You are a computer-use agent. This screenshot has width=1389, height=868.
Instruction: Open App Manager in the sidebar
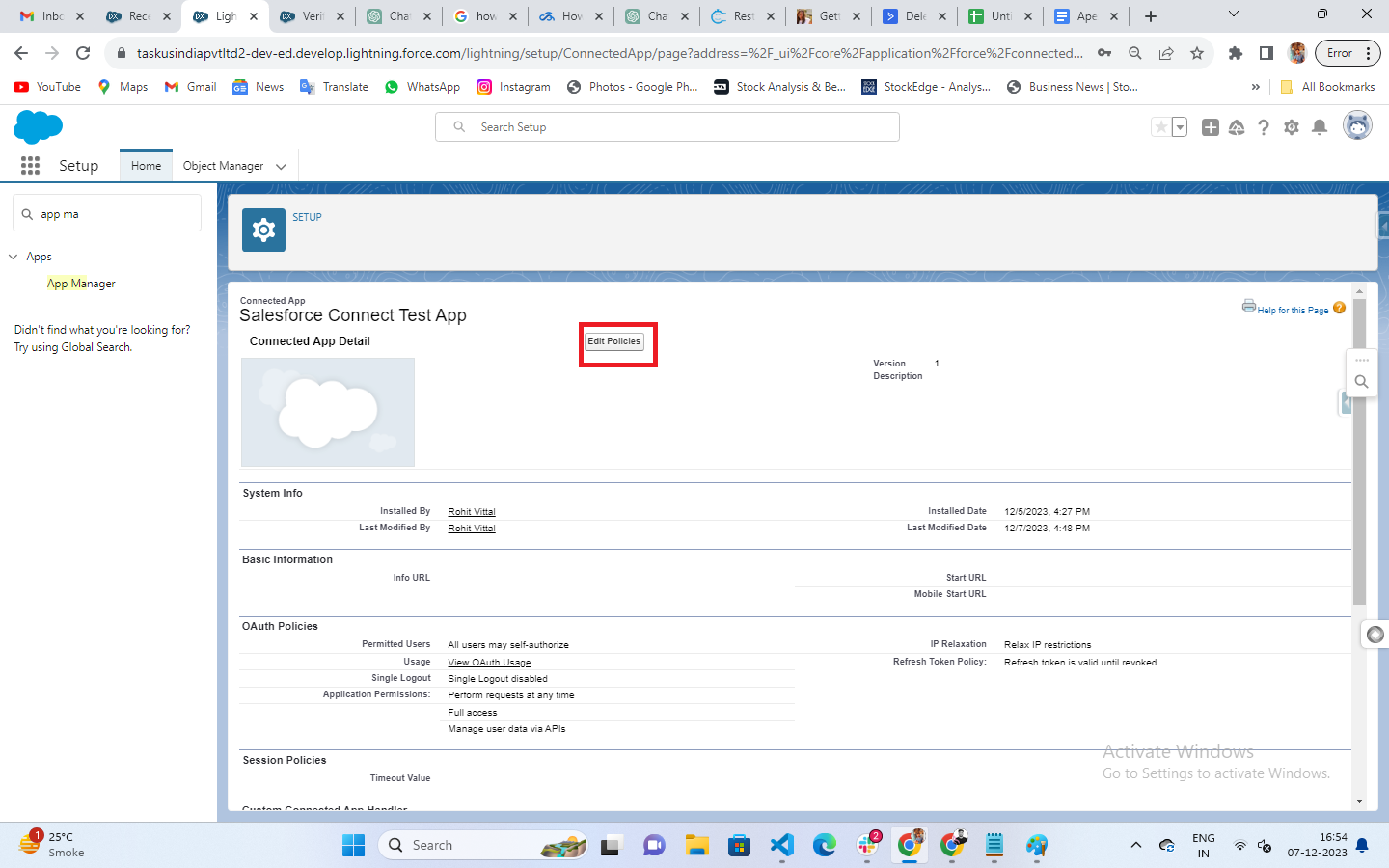(x=81, y=284)
